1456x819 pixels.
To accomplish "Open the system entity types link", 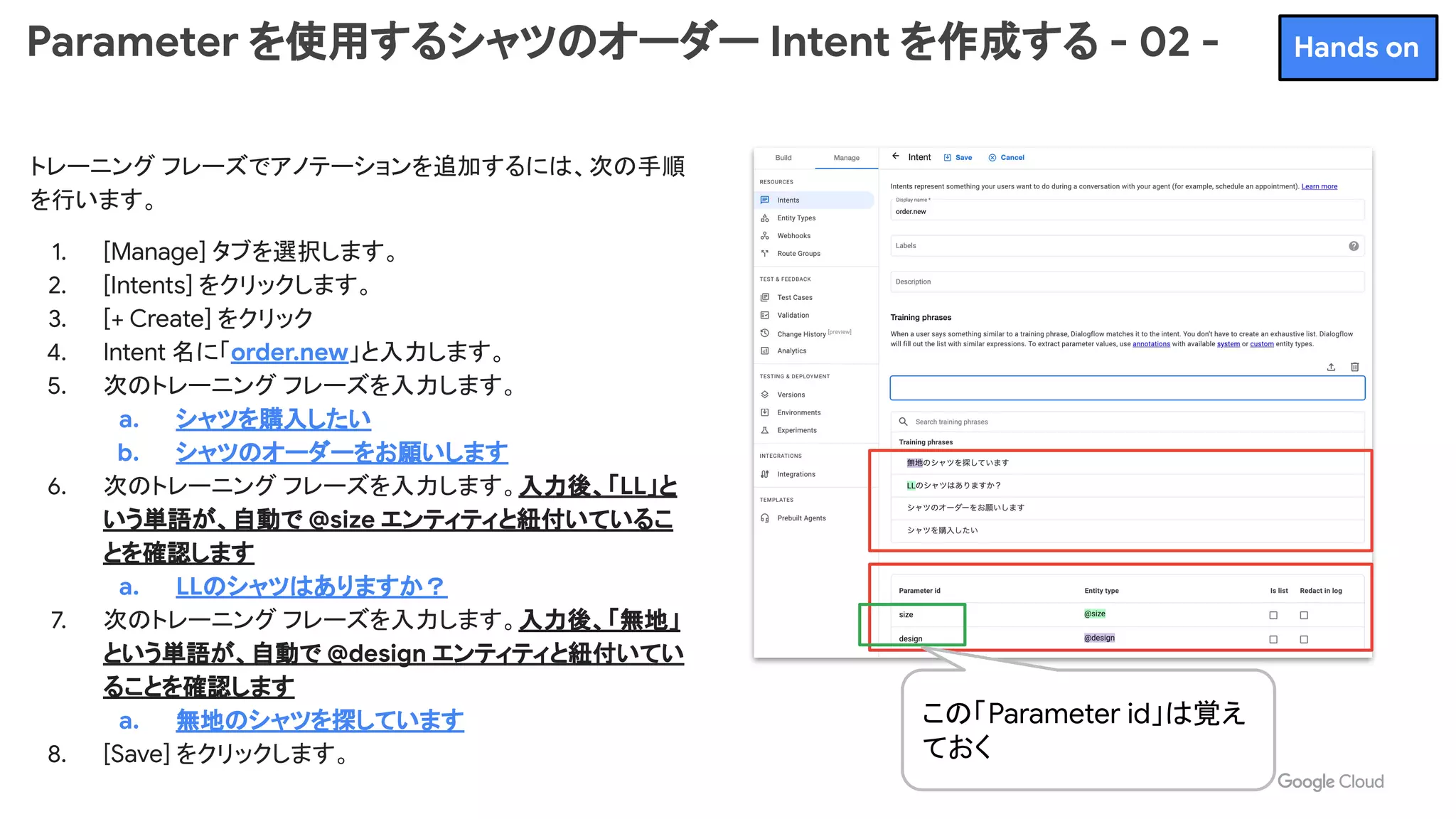I will pos(1228,344).
